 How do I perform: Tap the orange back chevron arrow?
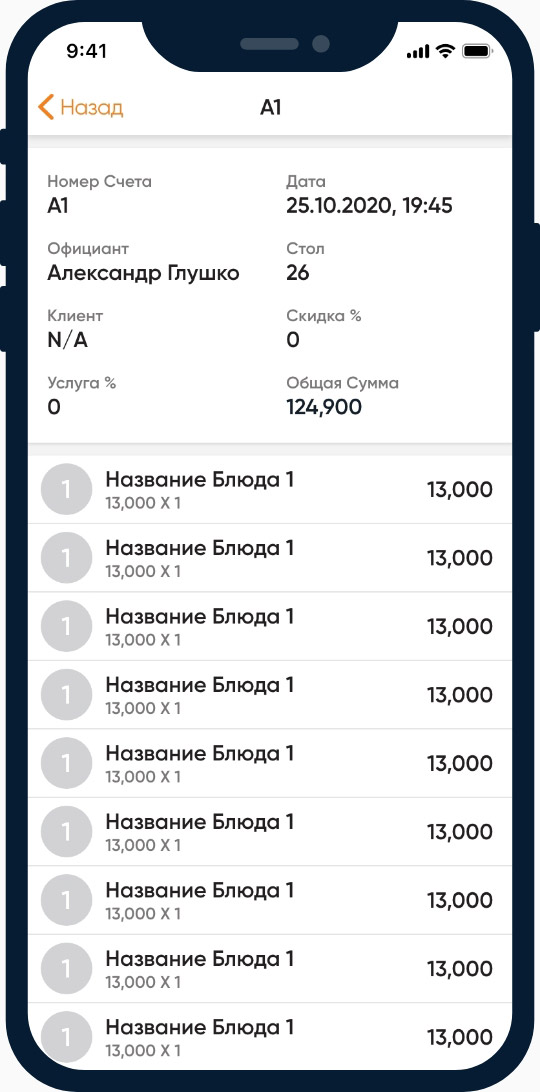pos(46,108)
